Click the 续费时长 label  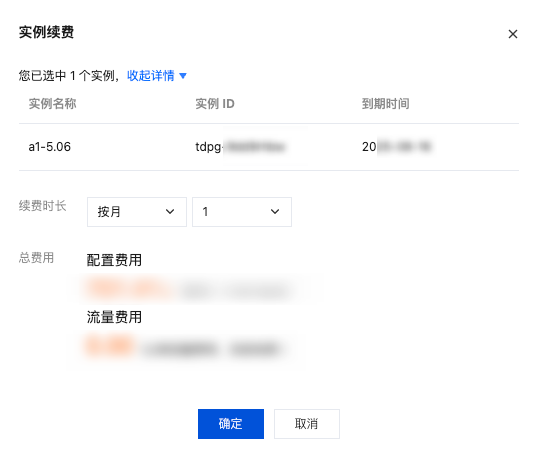[x=43, y=206]
